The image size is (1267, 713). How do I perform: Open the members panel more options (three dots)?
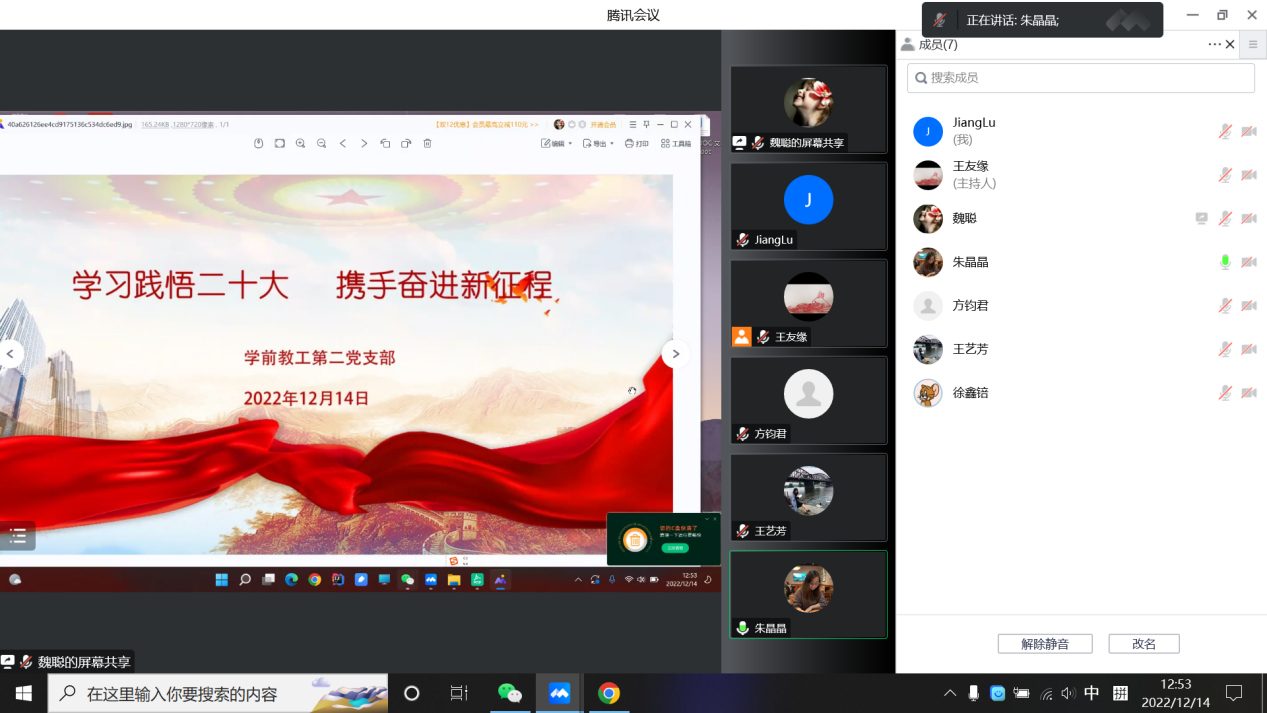(1214, 44)
